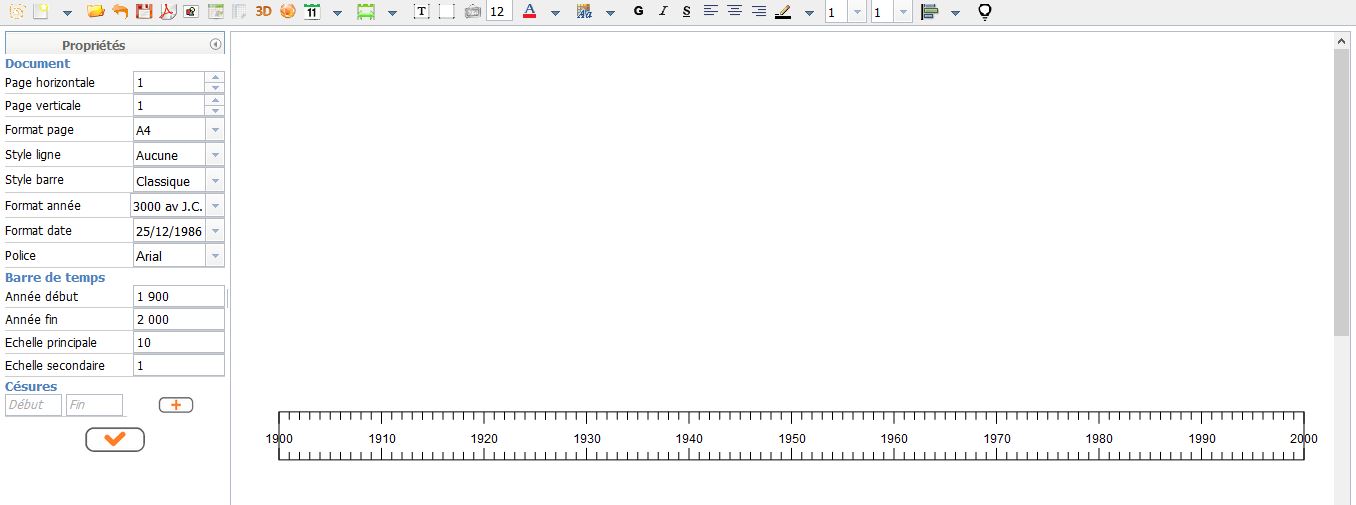The image size is (1356, 505).
Task: Click the Propriétés panel header
Action: pos(94,45)
